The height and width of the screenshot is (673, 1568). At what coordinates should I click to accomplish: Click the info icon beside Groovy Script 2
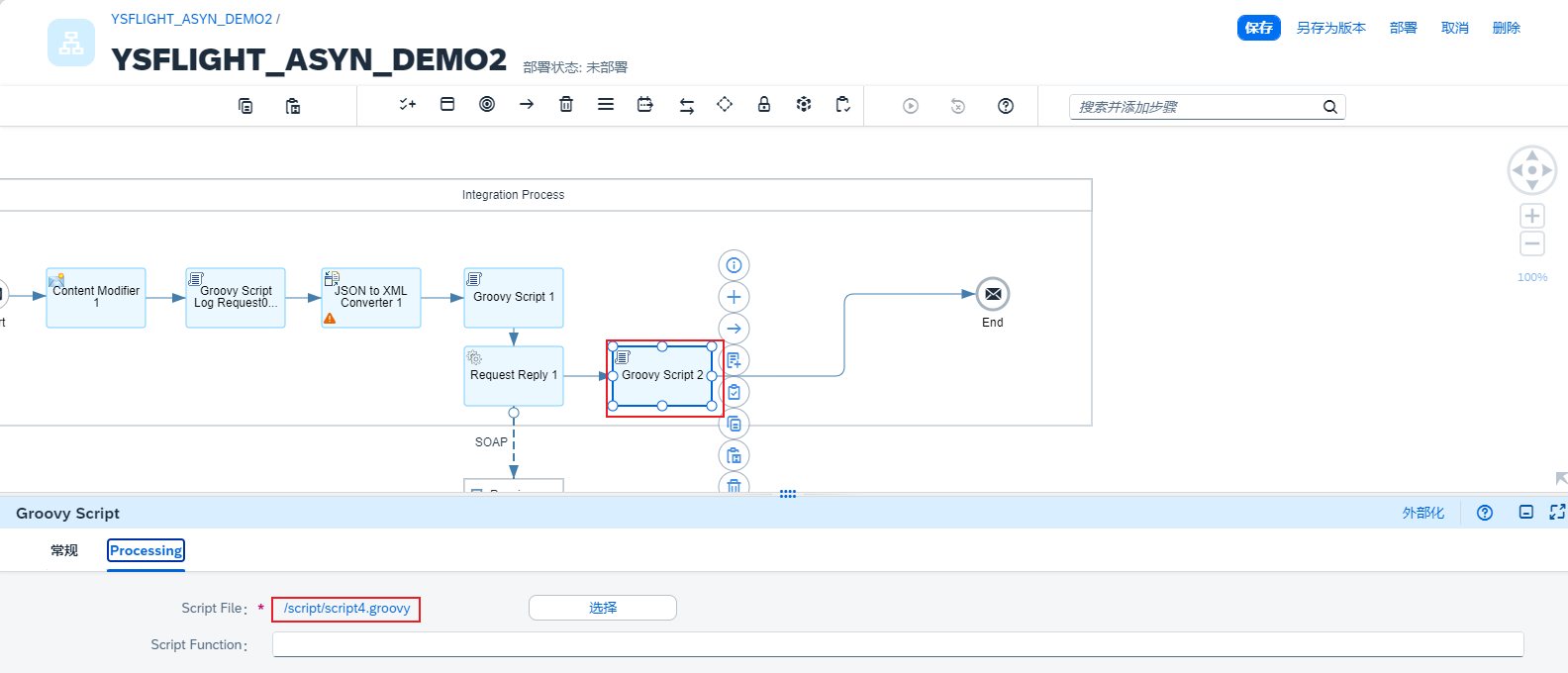(734, 265)
